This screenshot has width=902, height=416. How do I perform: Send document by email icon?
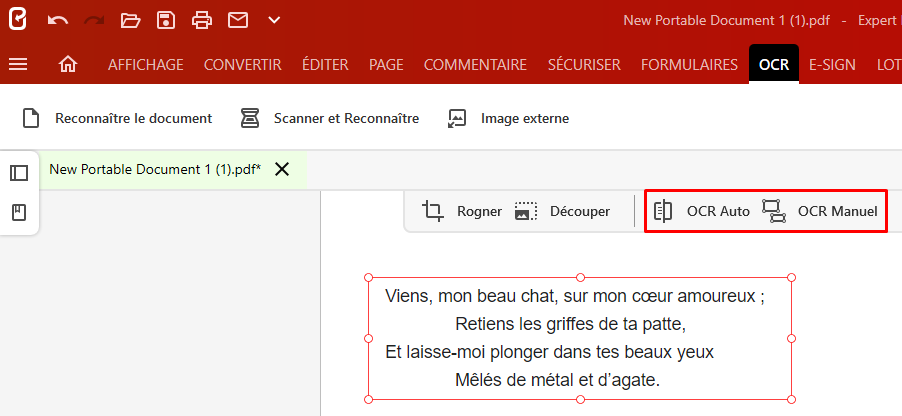pyautogui.click(x=238, y=21)
